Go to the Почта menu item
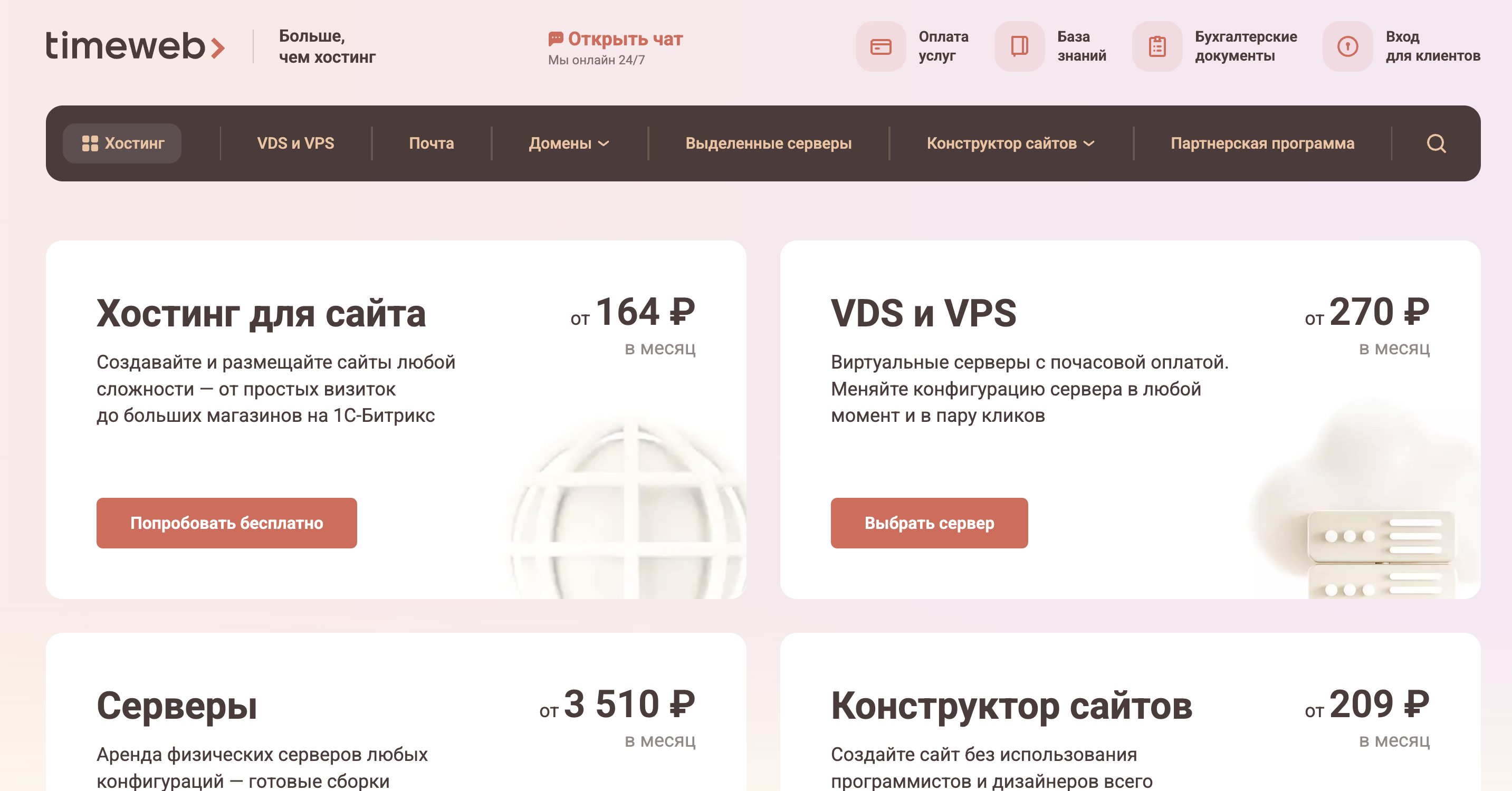 (x=432, y=143)
